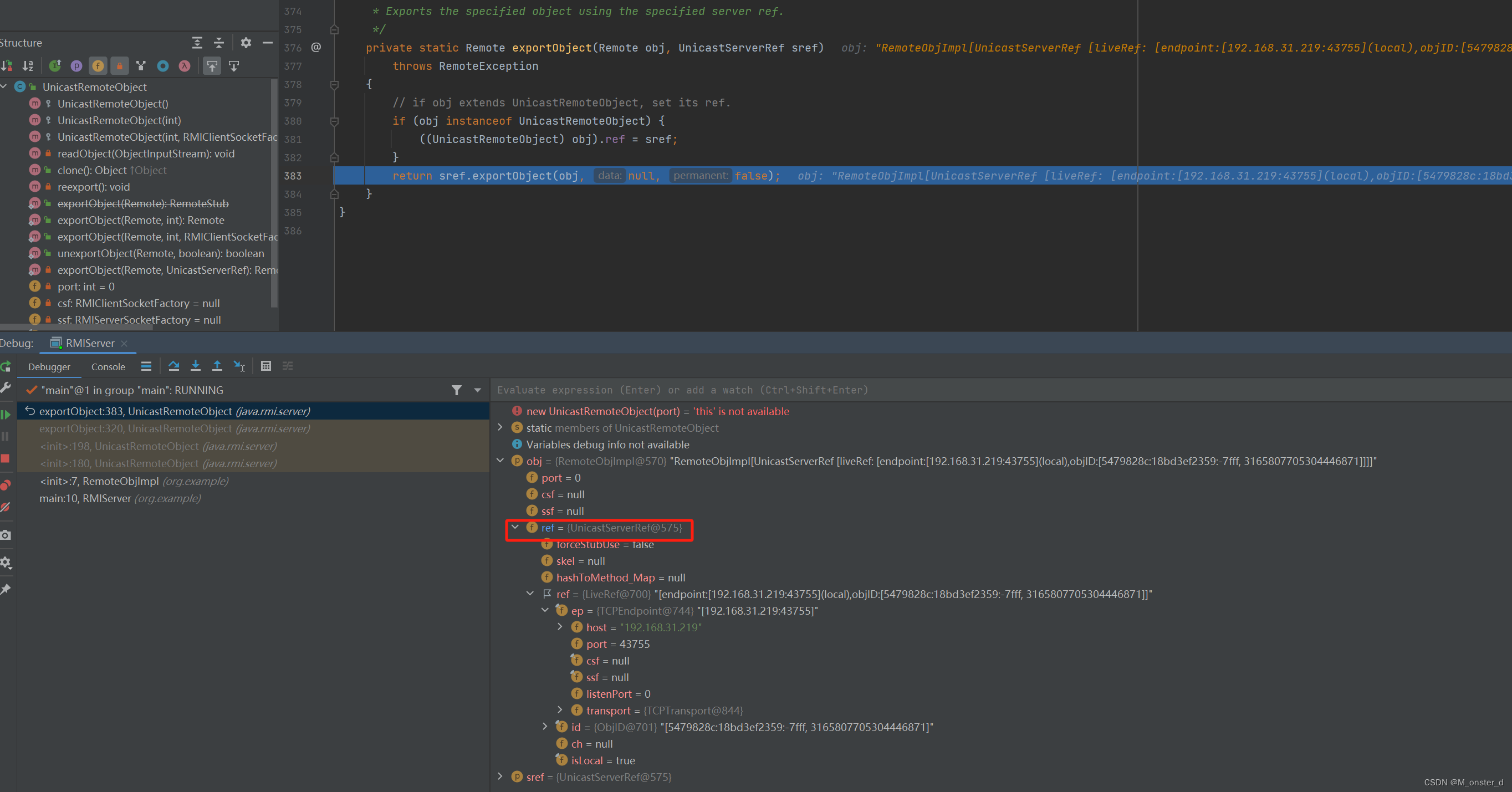Expand sref = {UnicastServerRef@575} node

500,776
